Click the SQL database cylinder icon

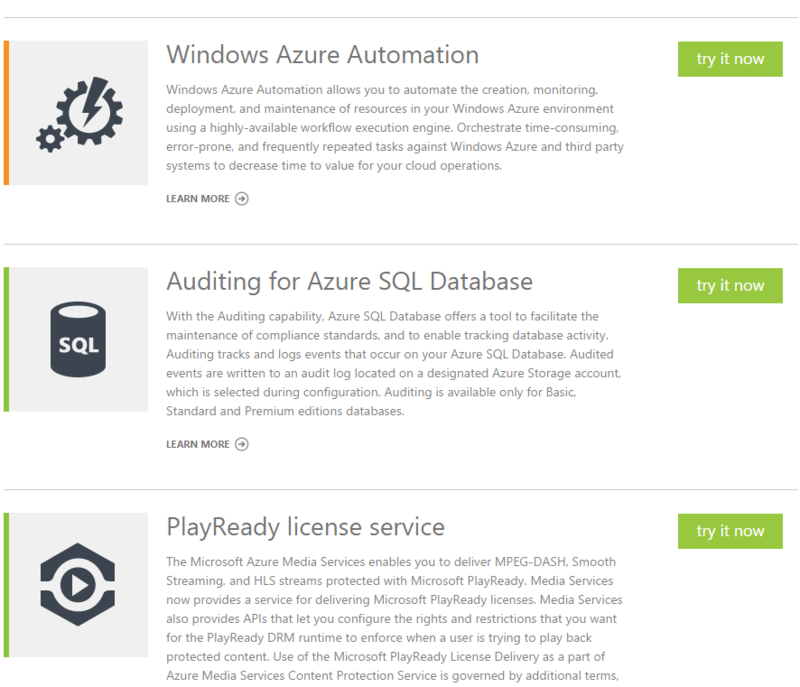(x=78, y=339)
